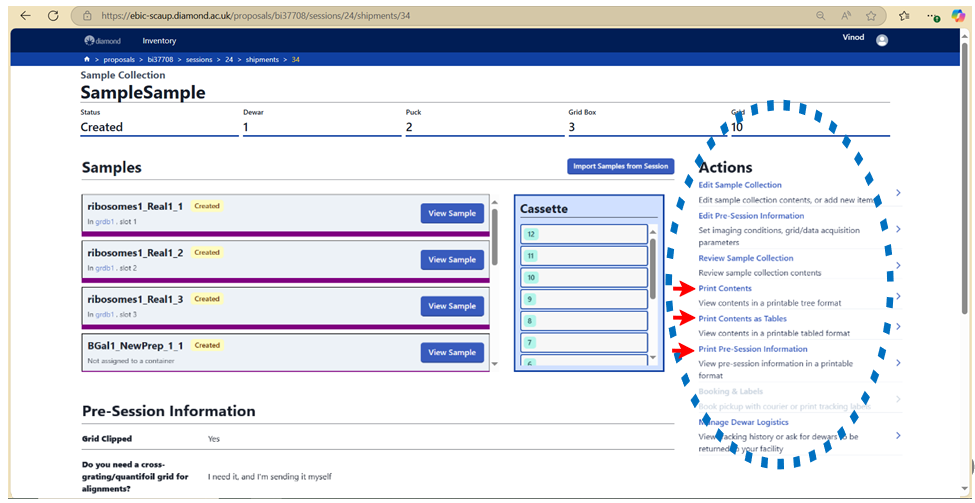Open Edit Sample Collection action
The width and height of the screenshot is (975, 503).
pyautogui.click(x=740, y=185)
